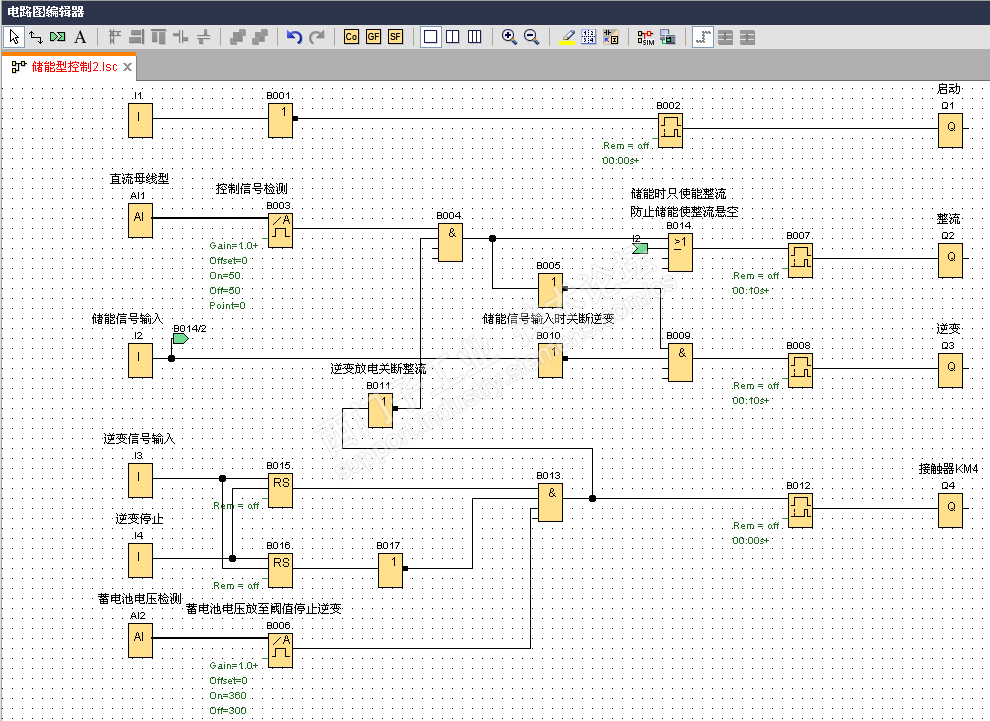Select OR block B014
990x721 pixels.
(681, 253)
